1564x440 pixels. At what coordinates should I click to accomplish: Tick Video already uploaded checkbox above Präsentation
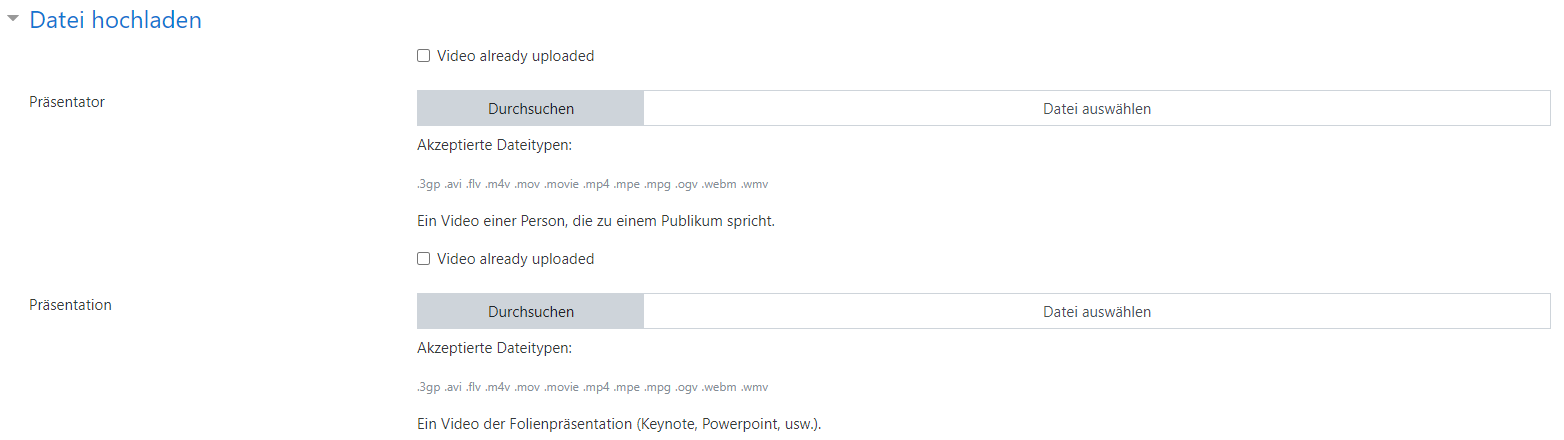[424, 259]
